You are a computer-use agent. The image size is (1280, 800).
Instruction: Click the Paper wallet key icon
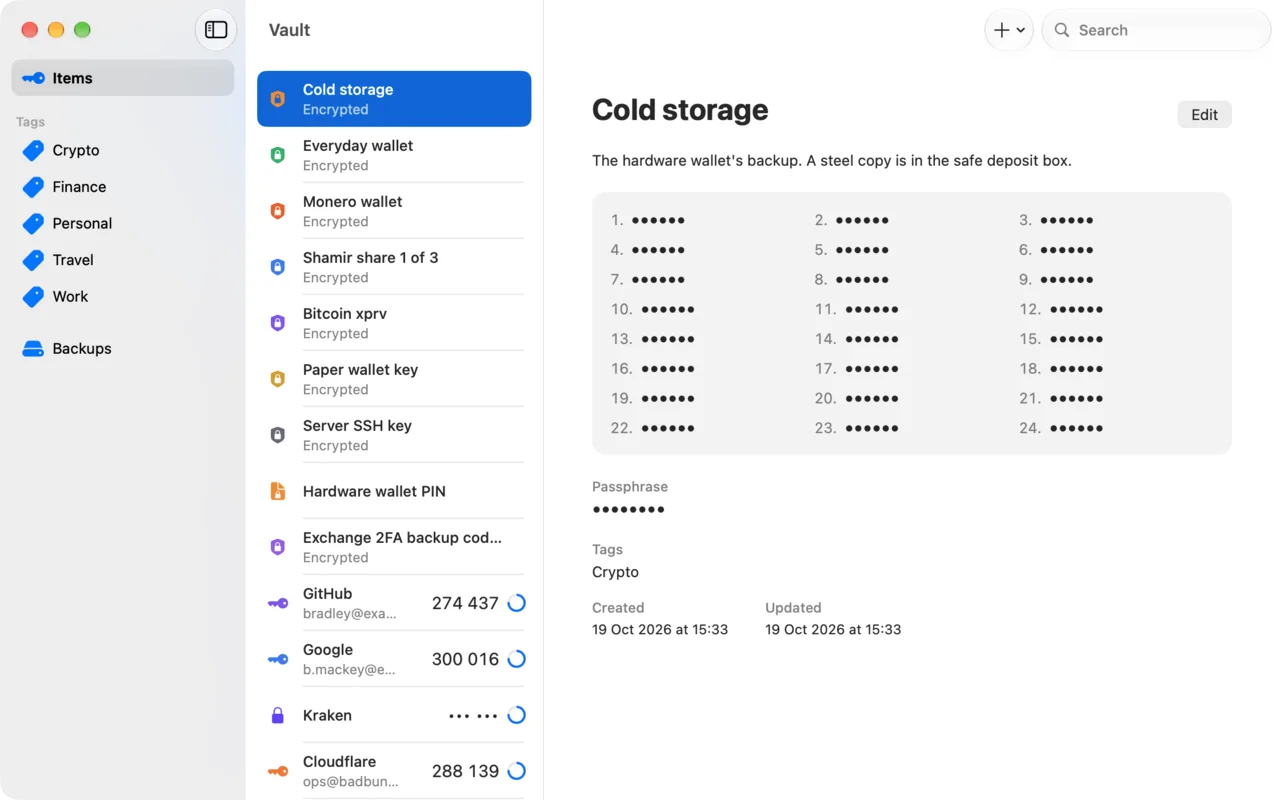point(278,379)
